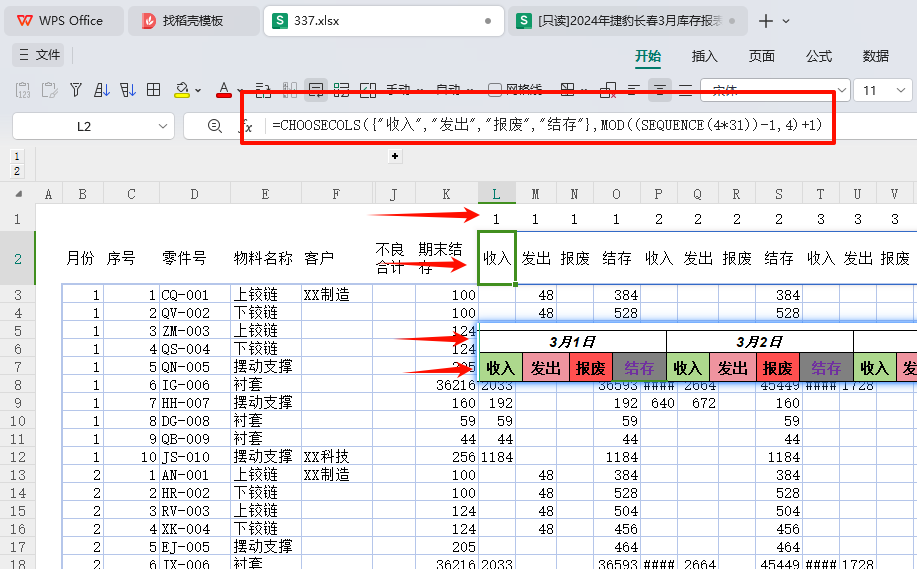Viewport: 917px width, 569px height.
Task: Open the name box dropdown next to L2
Action: (163, 126)
